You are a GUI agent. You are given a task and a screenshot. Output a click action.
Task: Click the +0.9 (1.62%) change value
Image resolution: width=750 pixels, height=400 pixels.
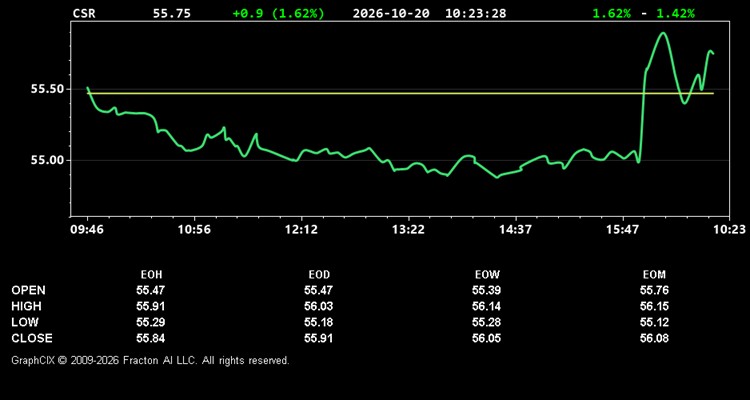click(278, 13)
